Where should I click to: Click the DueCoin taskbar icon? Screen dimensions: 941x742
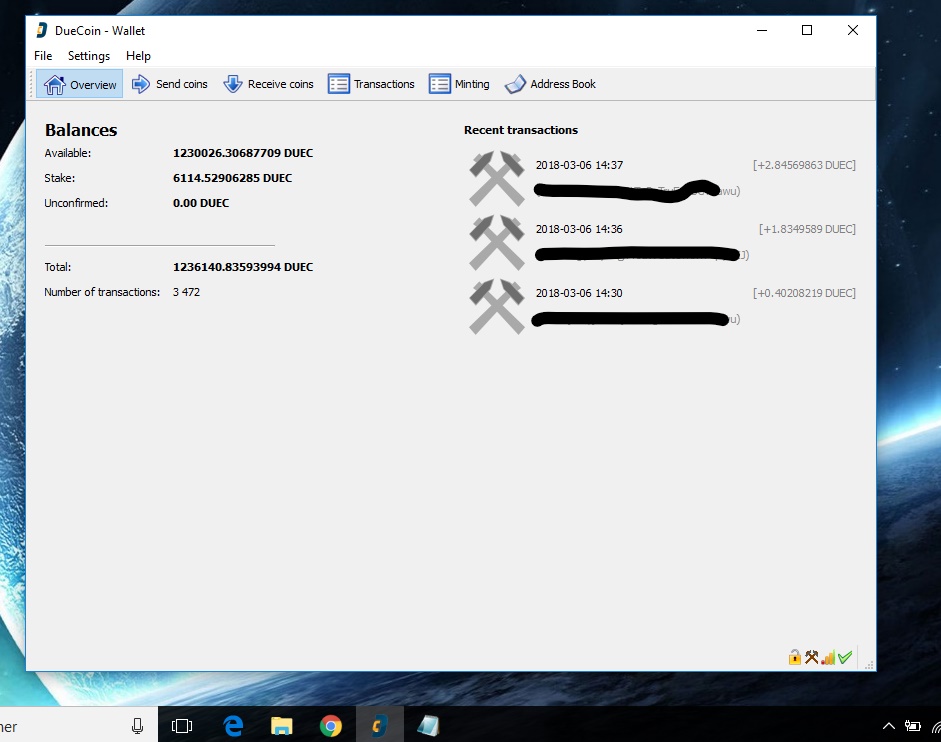(x=379, y=726)
